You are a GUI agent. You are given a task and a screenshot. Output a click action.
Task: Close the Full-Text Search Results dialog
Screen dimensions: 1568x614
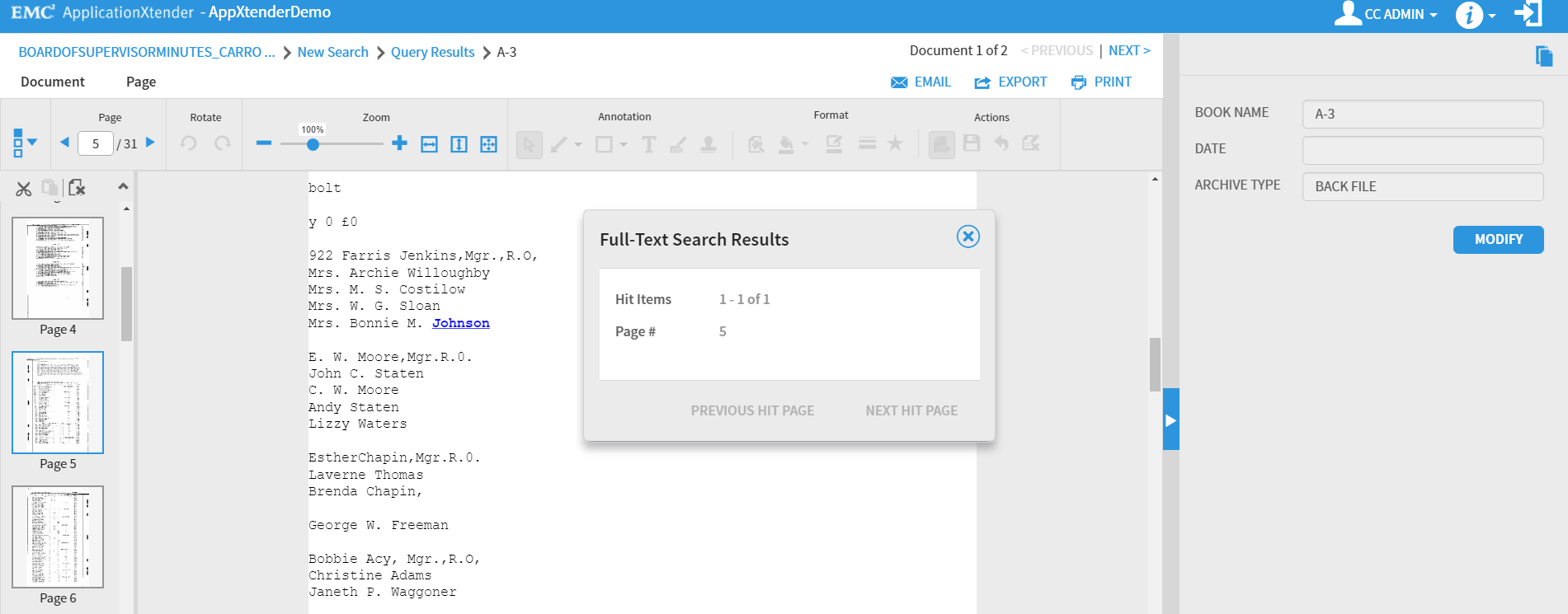pos(968,237)
